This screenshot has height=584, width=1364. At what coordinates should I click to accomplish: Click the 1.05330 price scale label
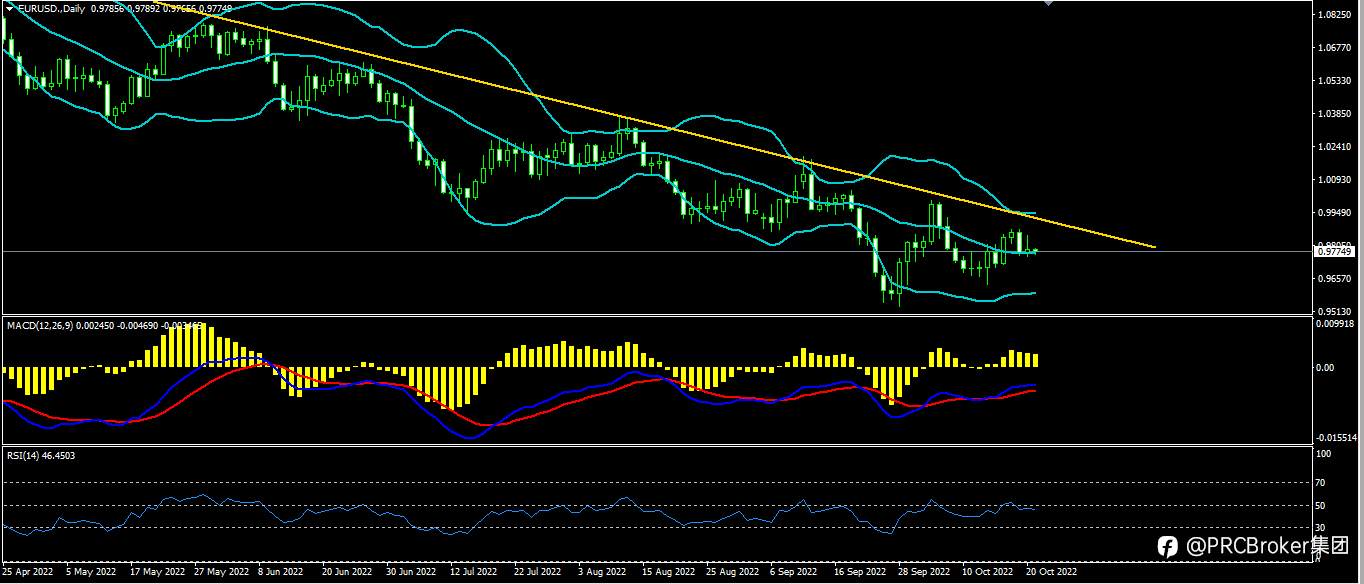coord(1337,81)
